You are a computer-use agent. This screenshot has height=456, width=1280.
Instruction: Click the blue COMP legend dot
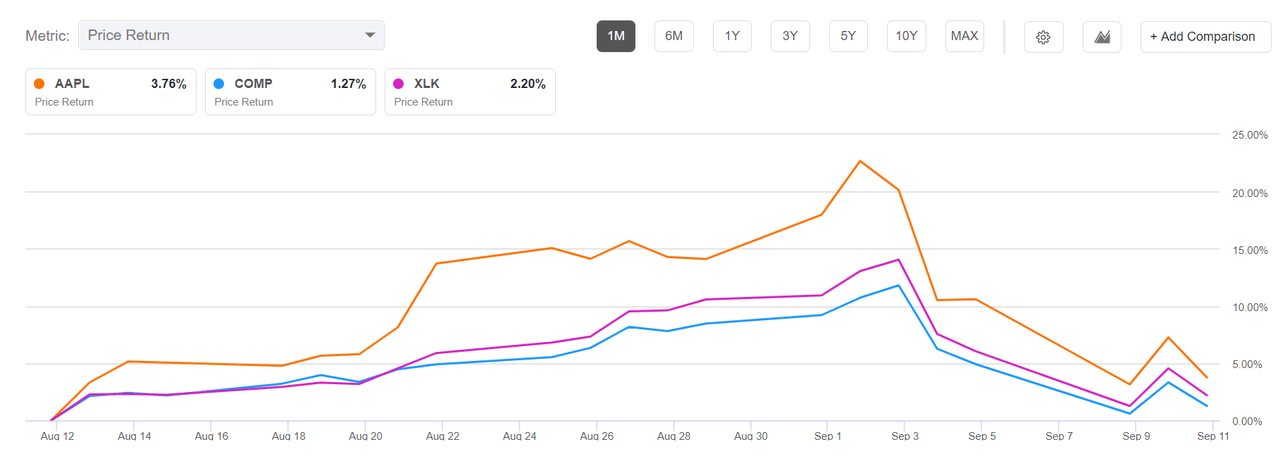tap(218, 84)
